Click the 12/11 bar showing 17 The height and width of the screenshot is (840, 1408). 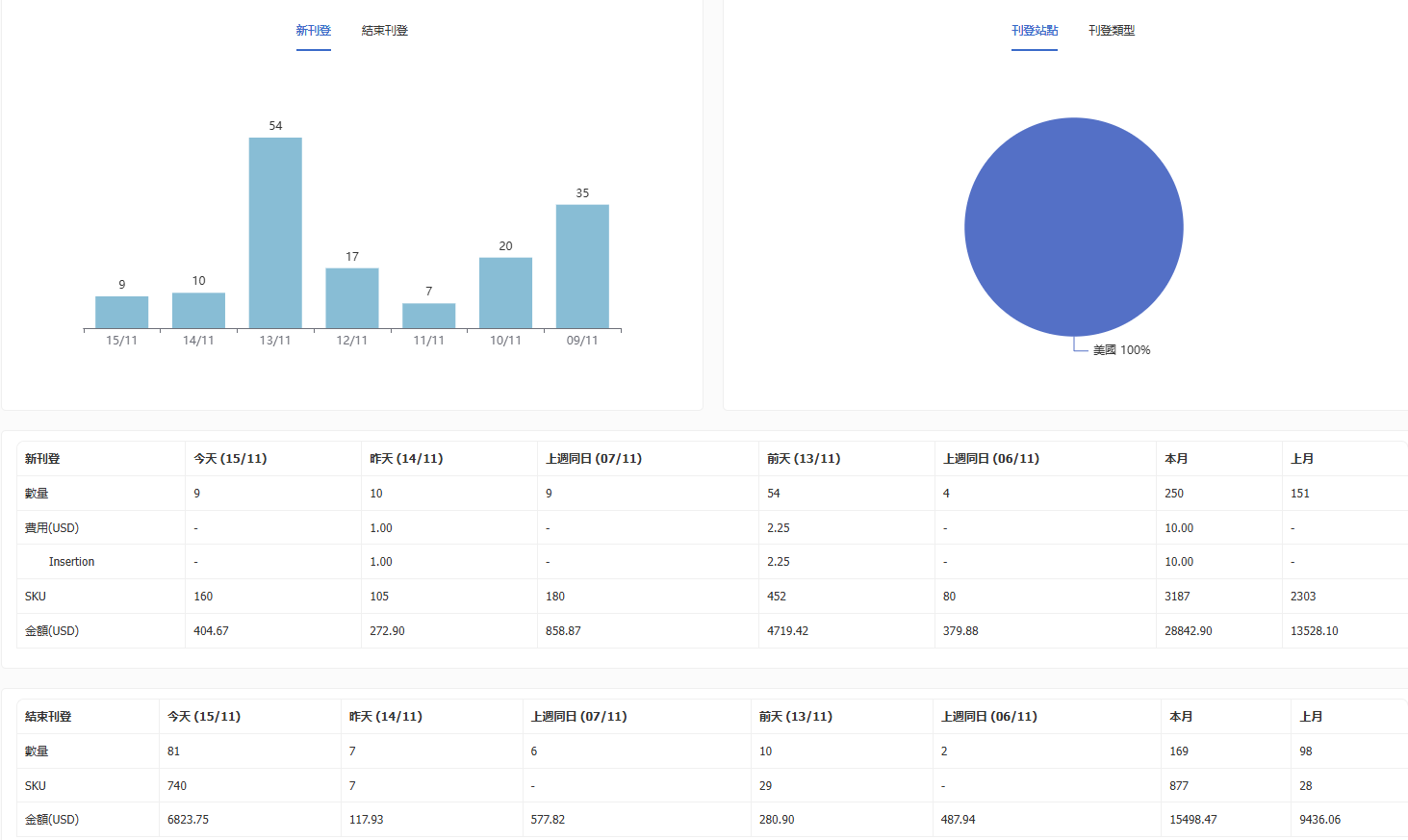pyautogui.click(x=352, y=298)
